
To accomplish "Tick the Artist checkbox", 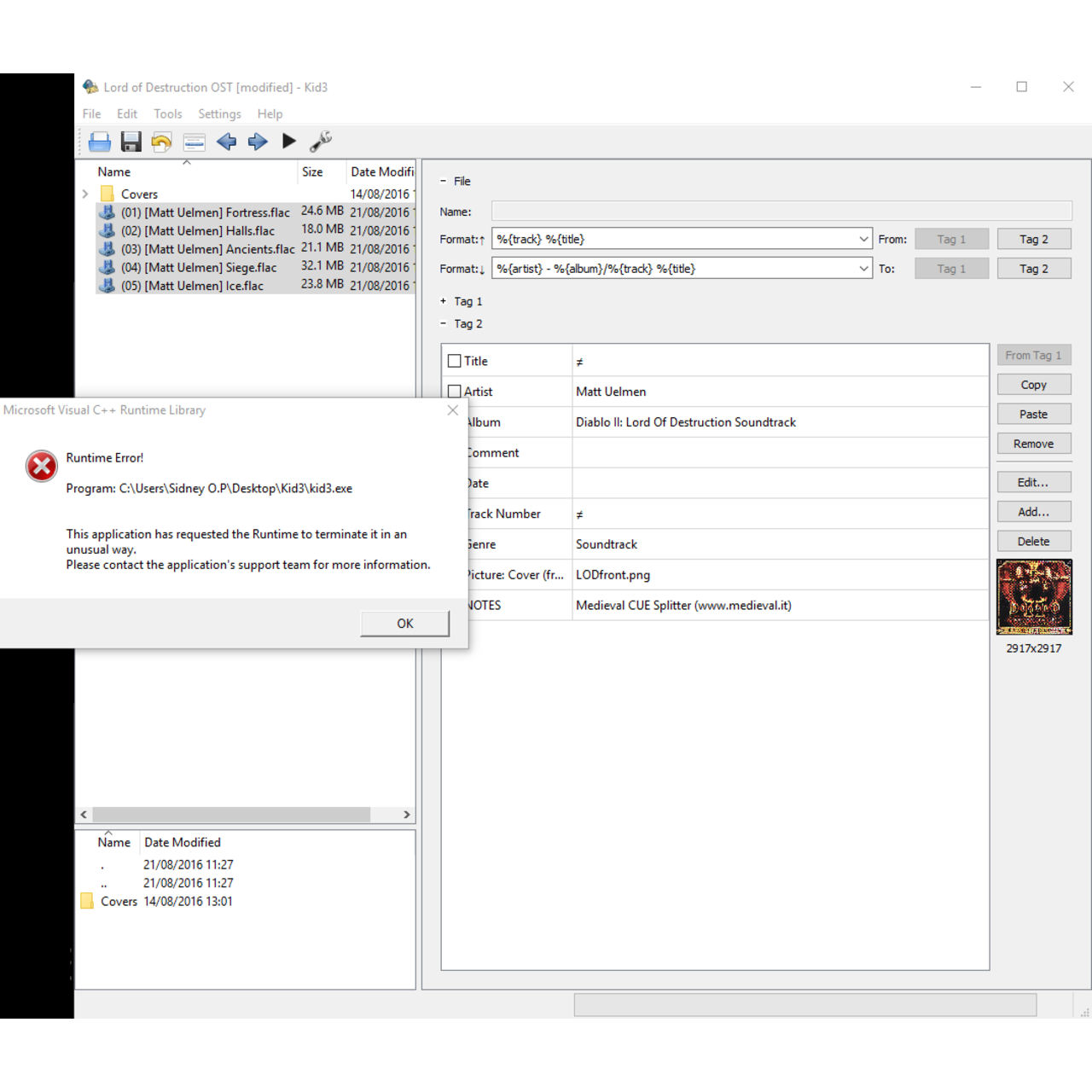I will point(455,392).
